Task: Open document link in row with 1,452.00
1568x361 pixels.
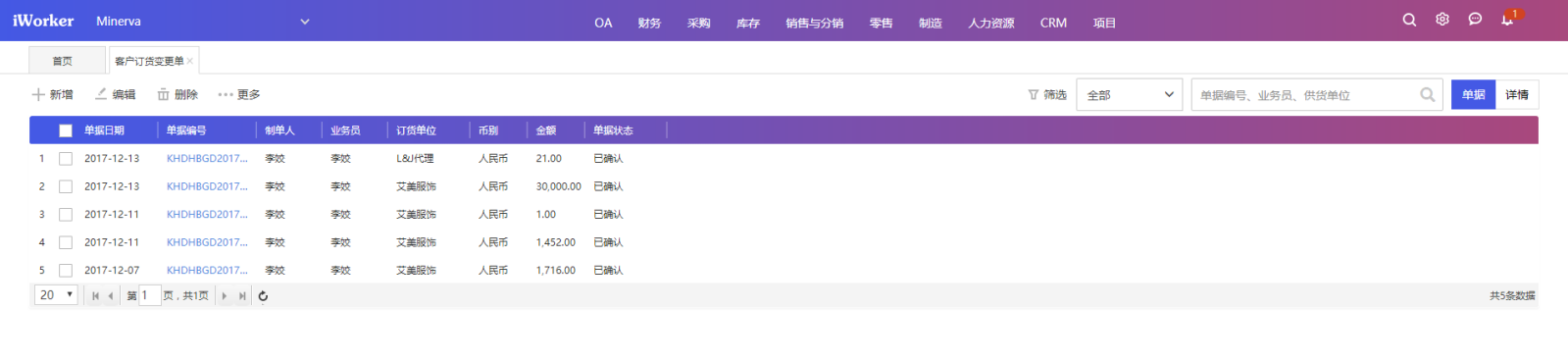Action: coord(207,242)
